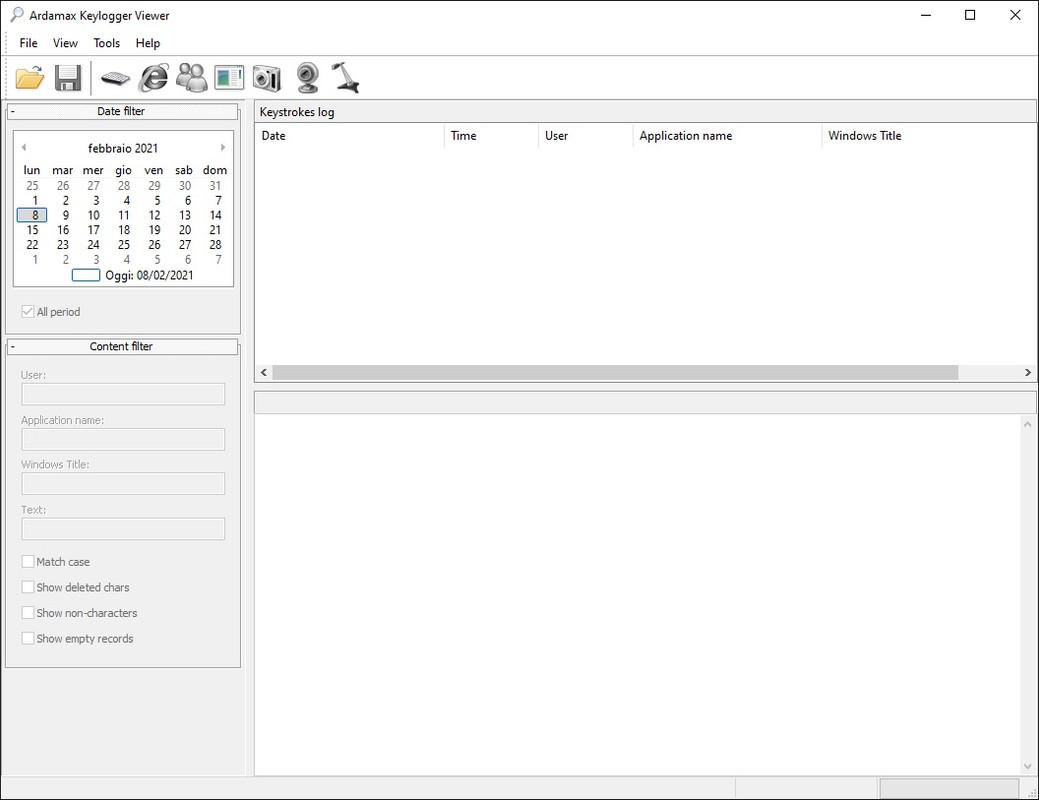Select February 26 in calendar
Image resolution: width=1039 pixels, height=800 pixels.
(154, 245)
